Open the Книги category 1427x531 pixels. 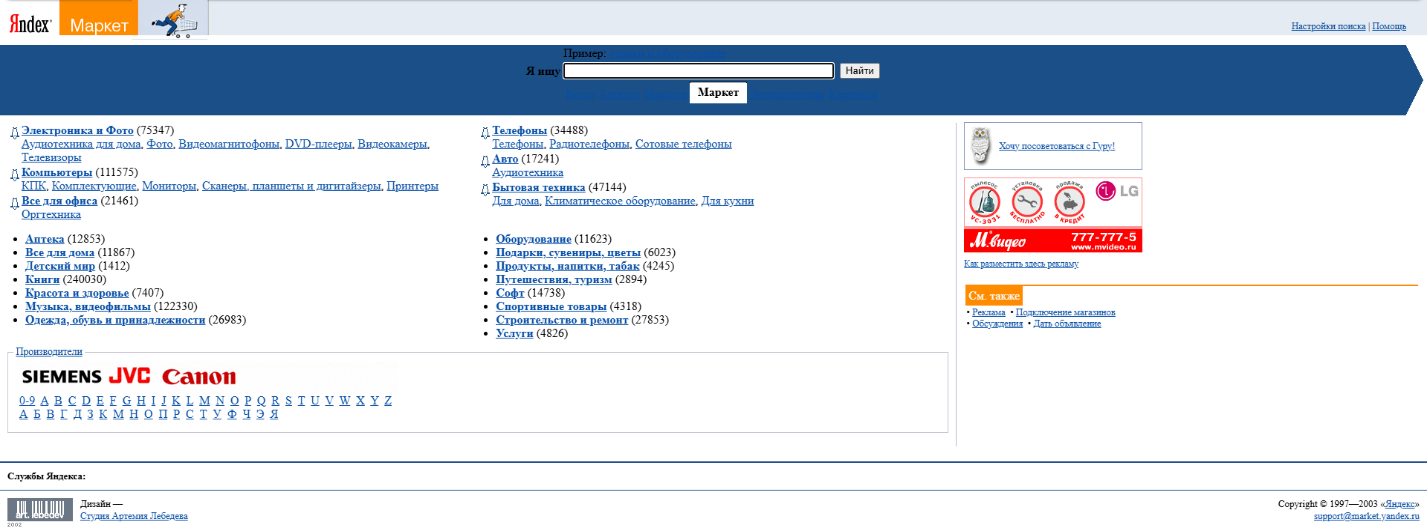42,280
